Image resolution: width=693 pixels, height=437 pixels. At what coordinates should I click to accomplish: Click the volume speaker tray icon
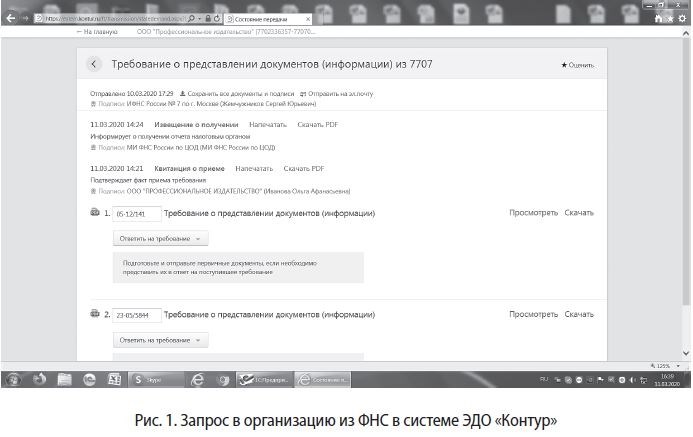coord(632,380)
